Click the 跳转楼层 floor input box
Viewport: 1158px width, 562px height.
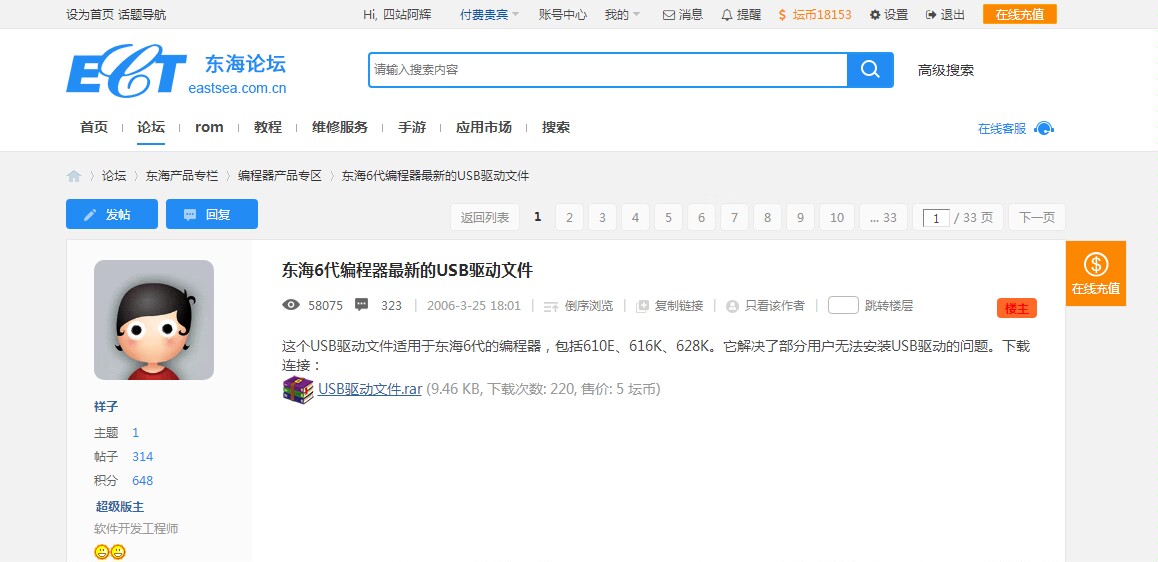click(x=843, y=305)
